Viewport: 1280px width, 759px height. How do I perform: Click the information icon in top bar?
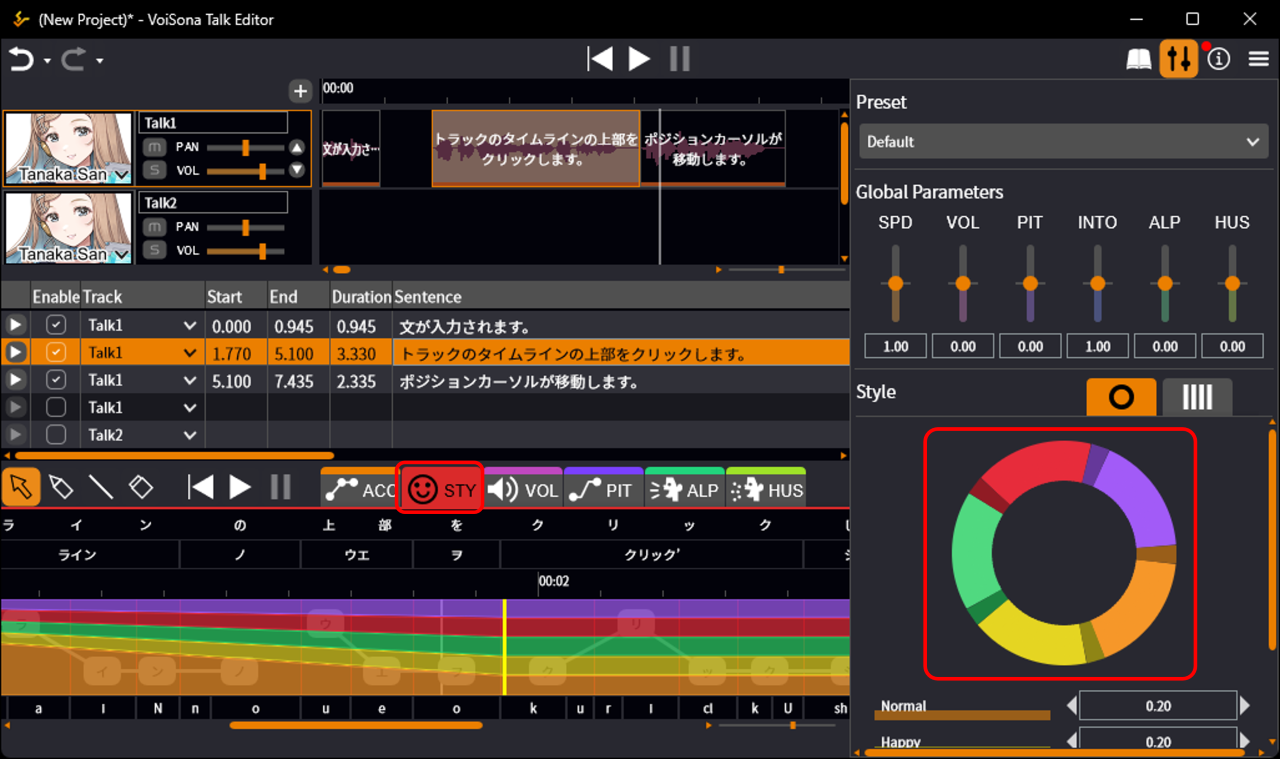click(1218, 59)
